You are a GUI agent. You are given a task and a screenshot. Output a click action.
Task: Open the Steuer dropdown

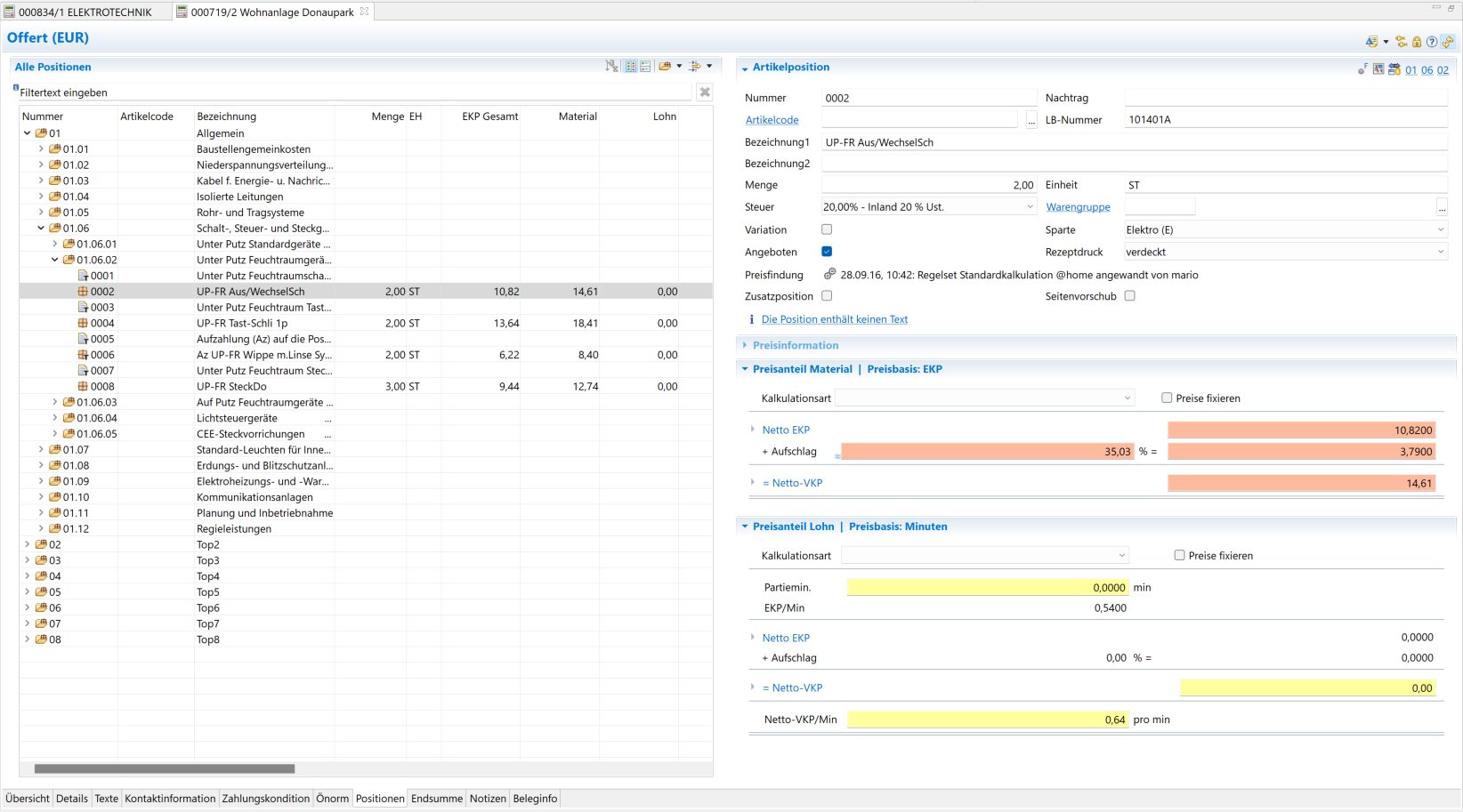click(x=1030, y=207)
